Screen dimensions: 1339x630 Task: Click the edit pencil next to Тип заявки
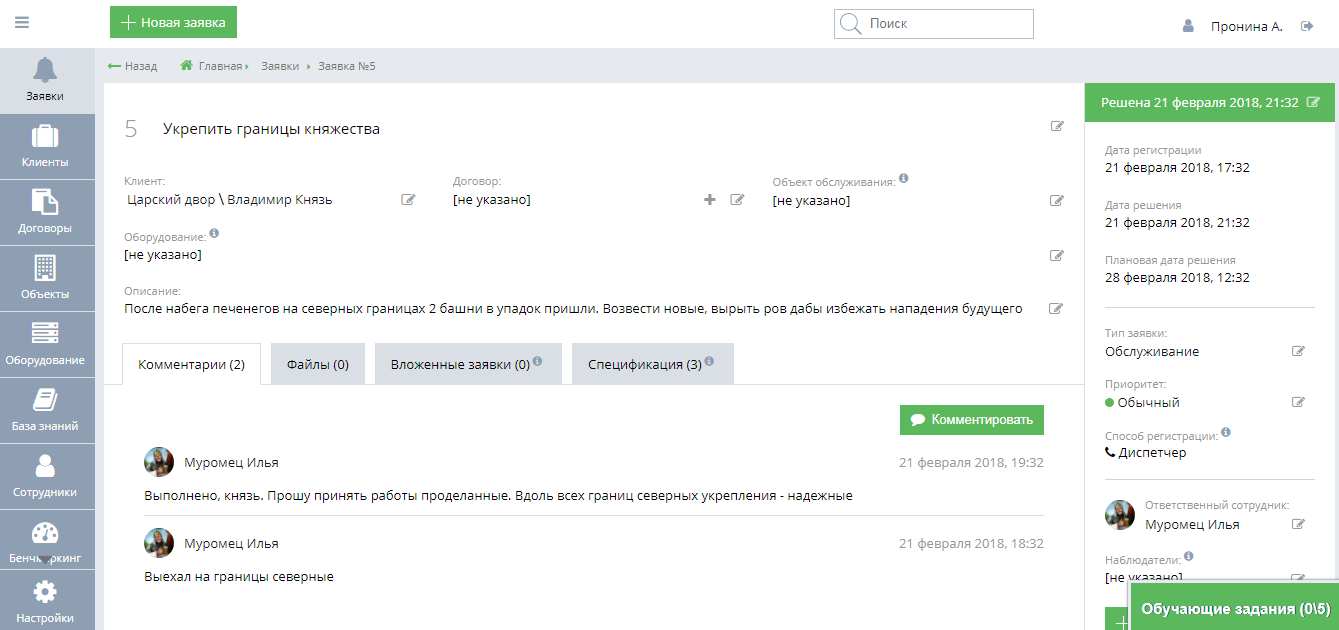pos(1298,351)
